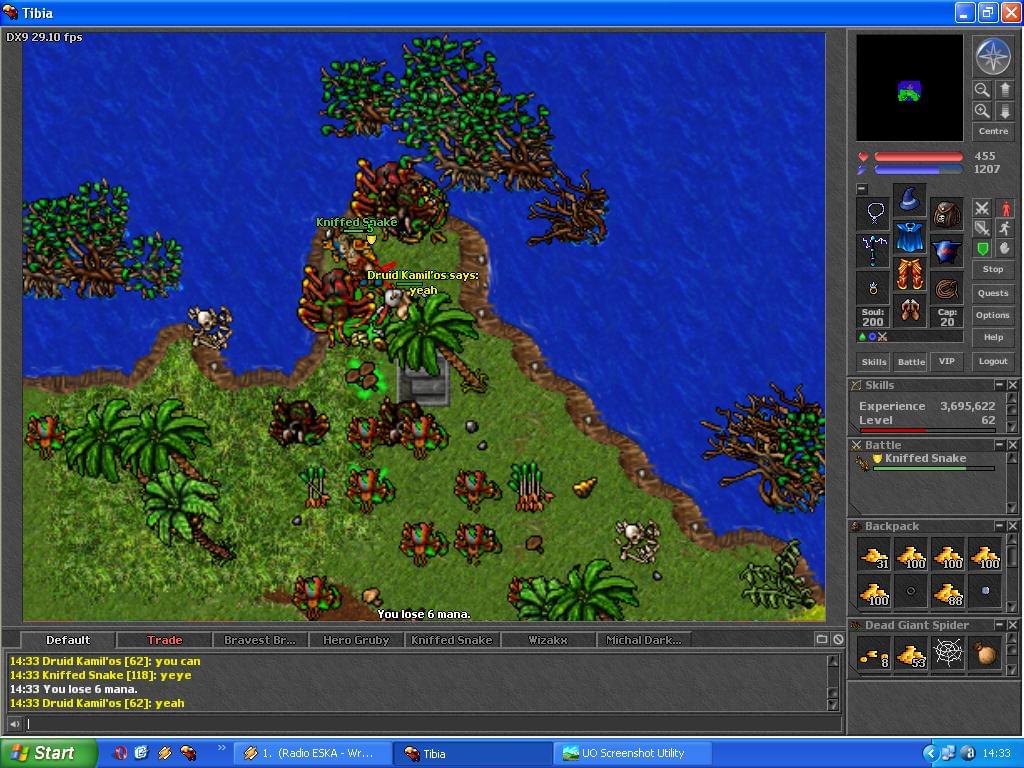1024x768 pixels.
Task: Pick the spider silk web in Dead Giant Spider
Action: coord(948,654)
